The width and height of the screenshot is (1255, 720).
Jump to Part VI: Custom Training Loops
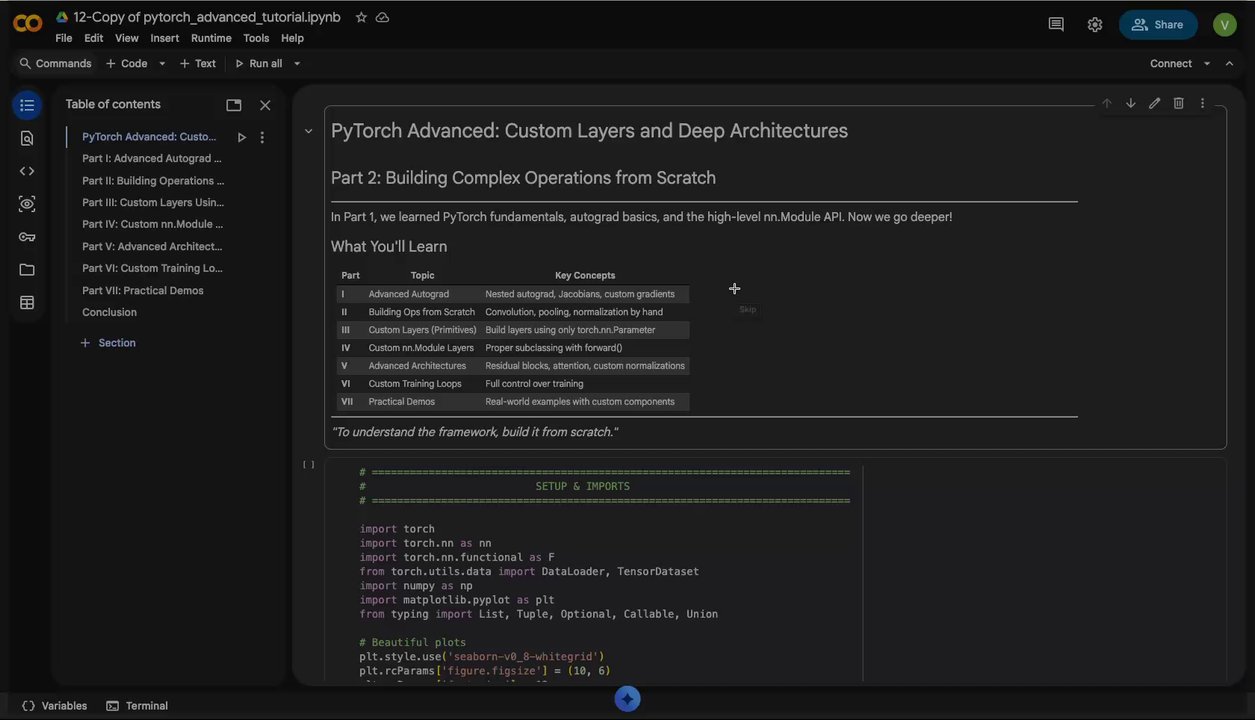(x=152, y=269)
